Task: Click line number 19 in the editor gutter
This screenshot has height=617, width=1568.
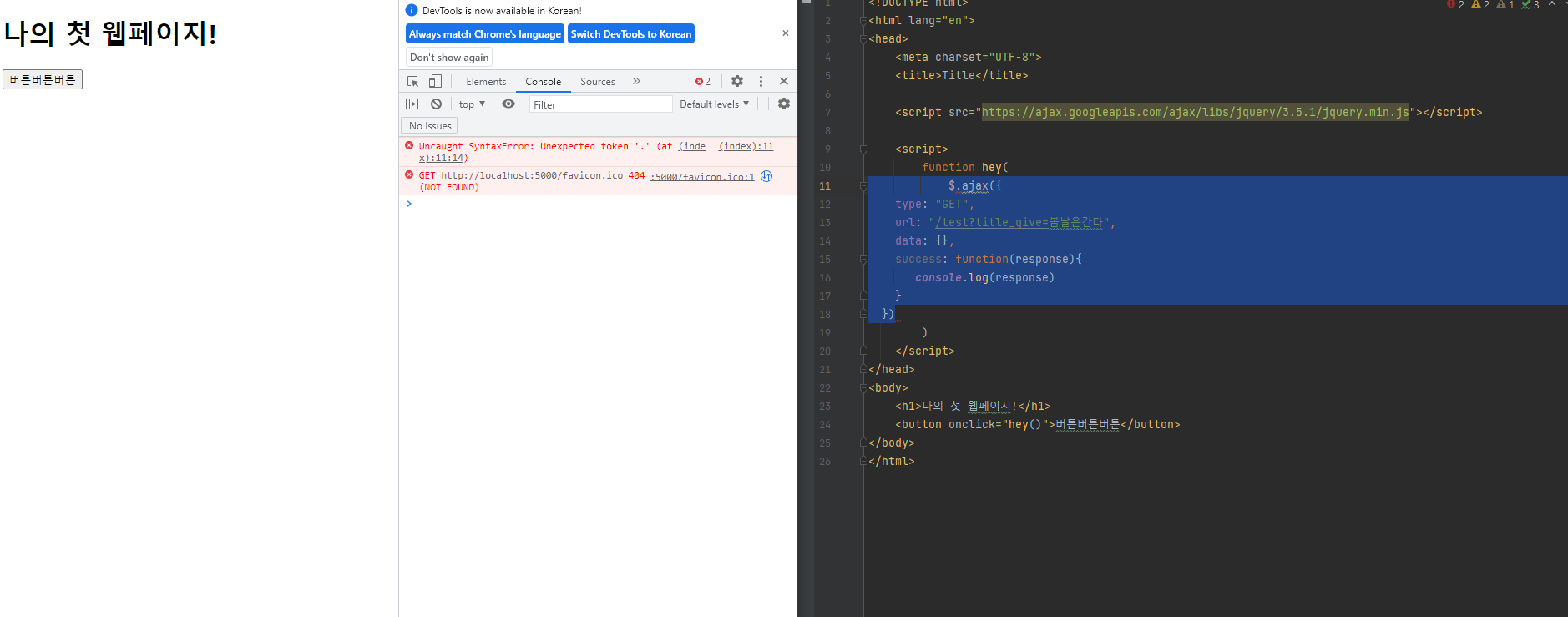Action: (825, 332)
